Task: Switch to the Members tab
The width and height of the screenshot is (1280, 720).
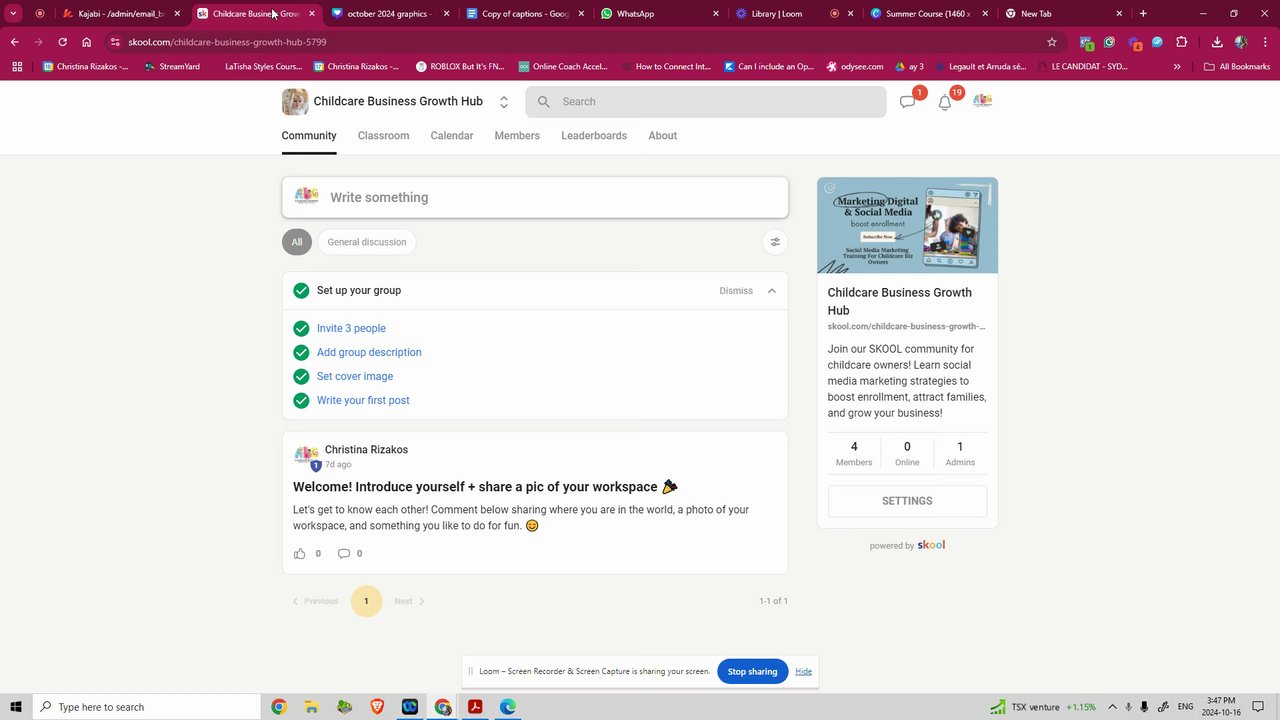Action: (x=517, y=136)
